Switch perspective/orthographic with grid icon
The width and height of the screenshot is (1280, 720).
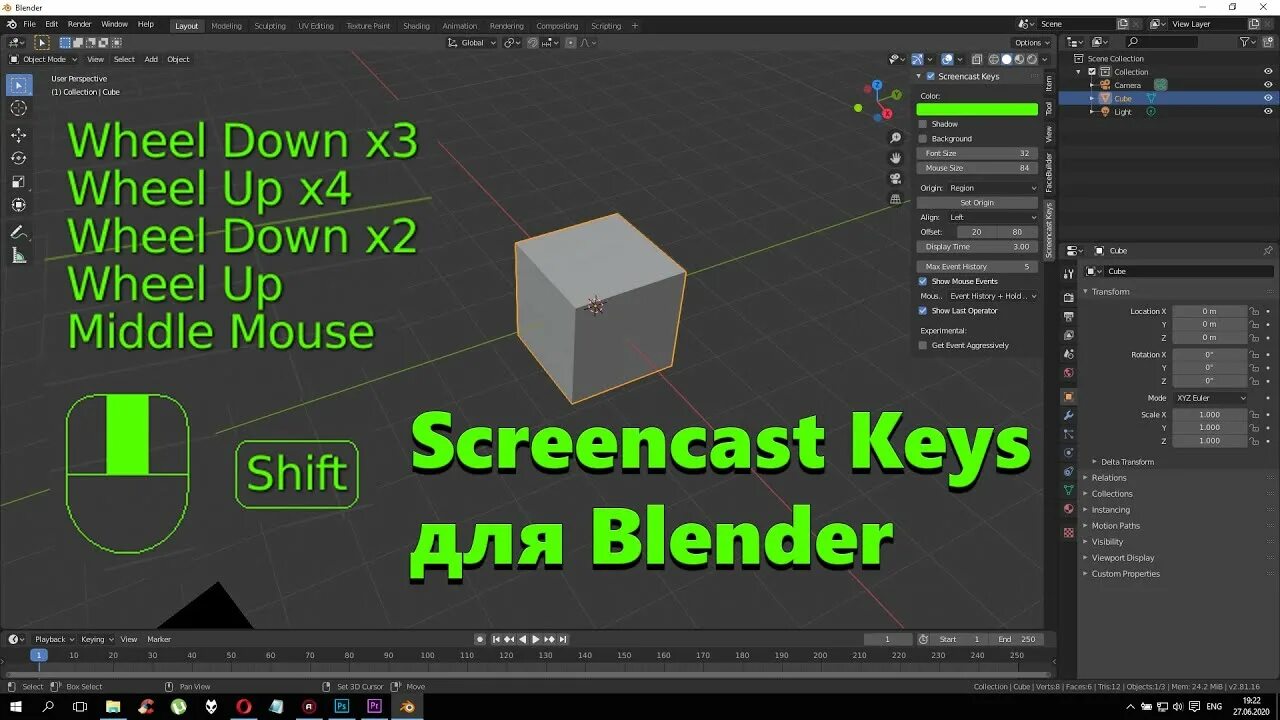click(896, 198)
